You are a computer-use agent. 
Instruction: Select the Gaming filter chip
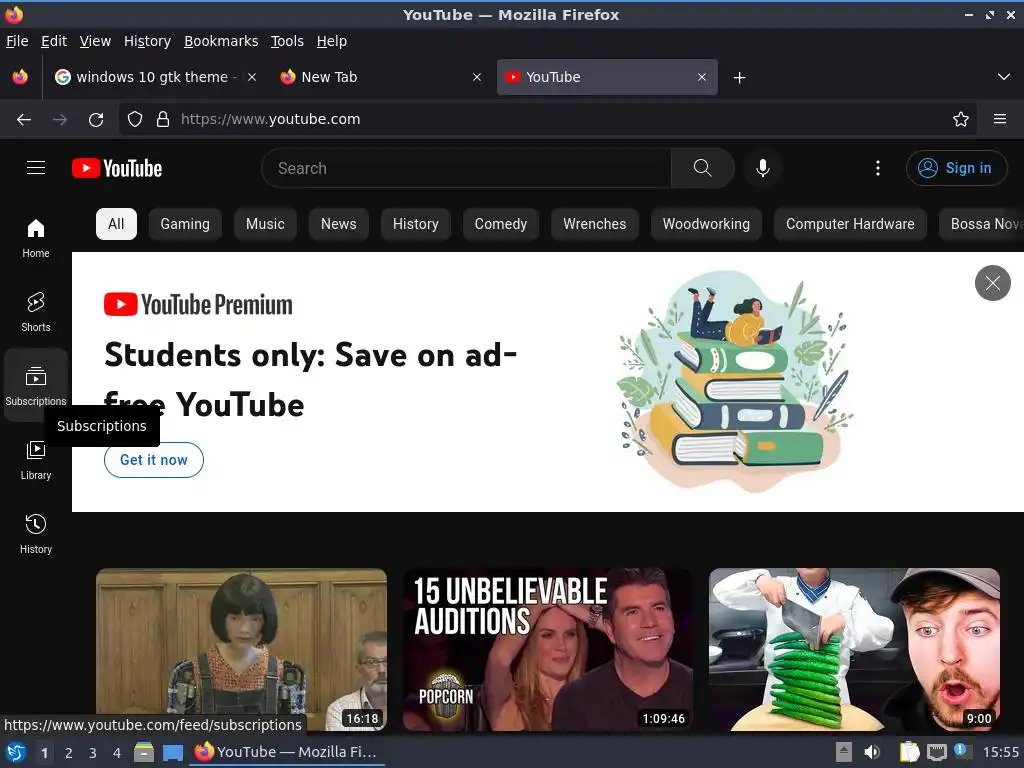(185, 224)
